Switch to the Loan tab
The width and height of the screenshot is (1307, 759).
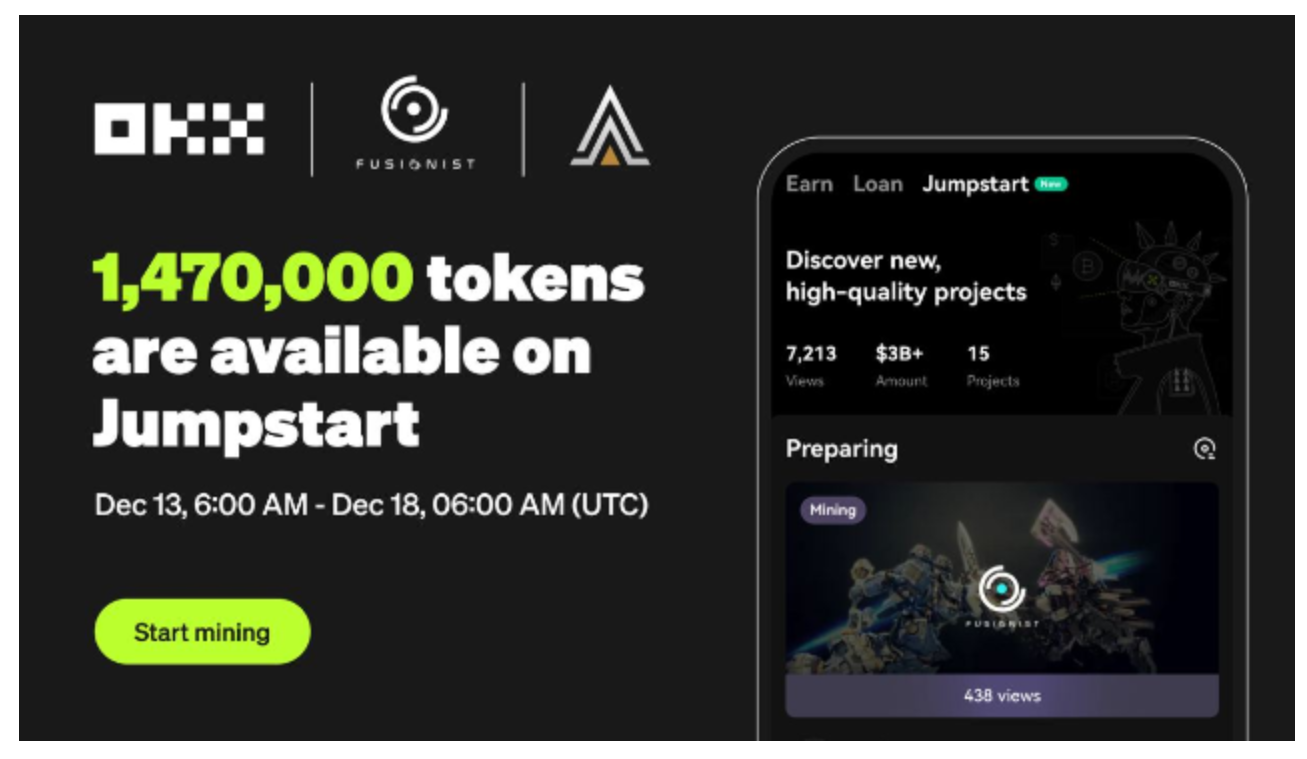[878, 184]
